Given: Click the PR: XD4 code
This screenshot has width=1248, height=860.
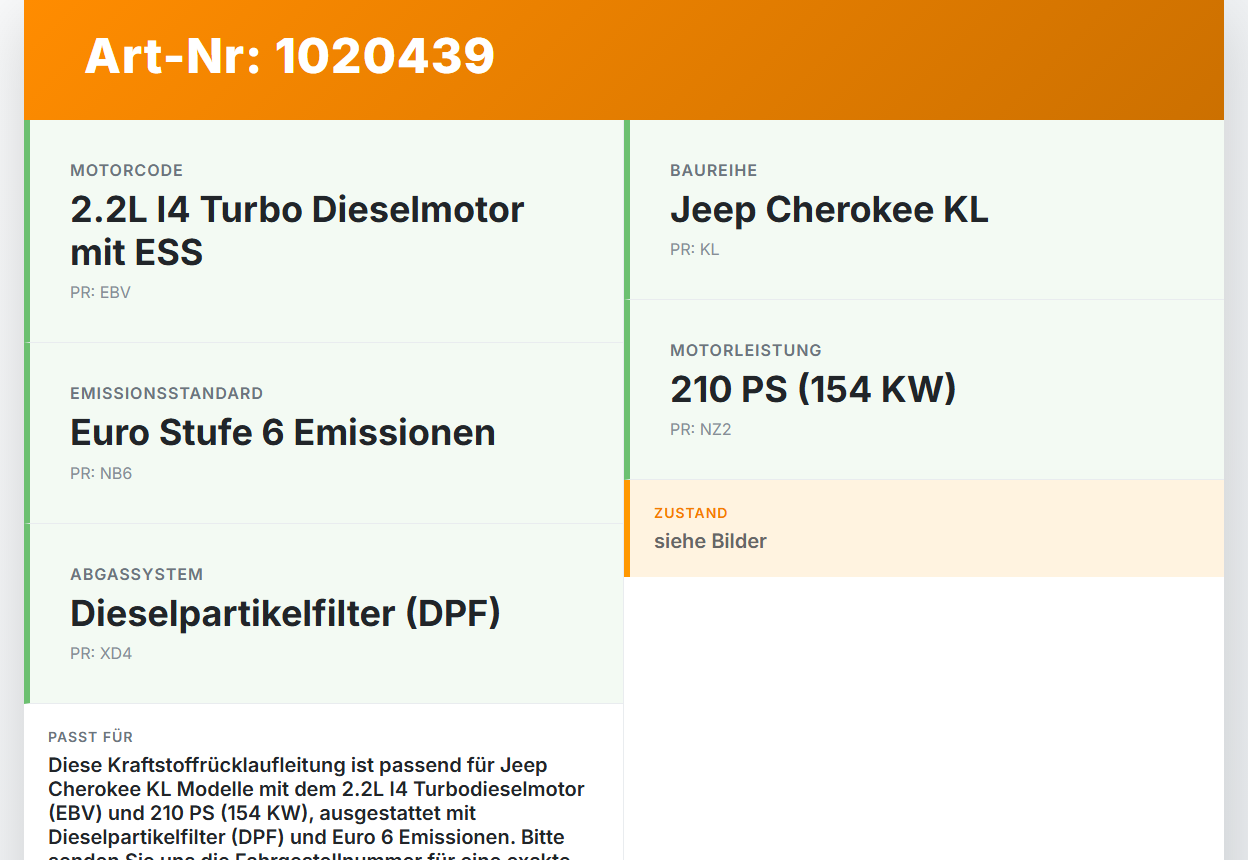Looking at the screenshot, I should pos(101,654).
